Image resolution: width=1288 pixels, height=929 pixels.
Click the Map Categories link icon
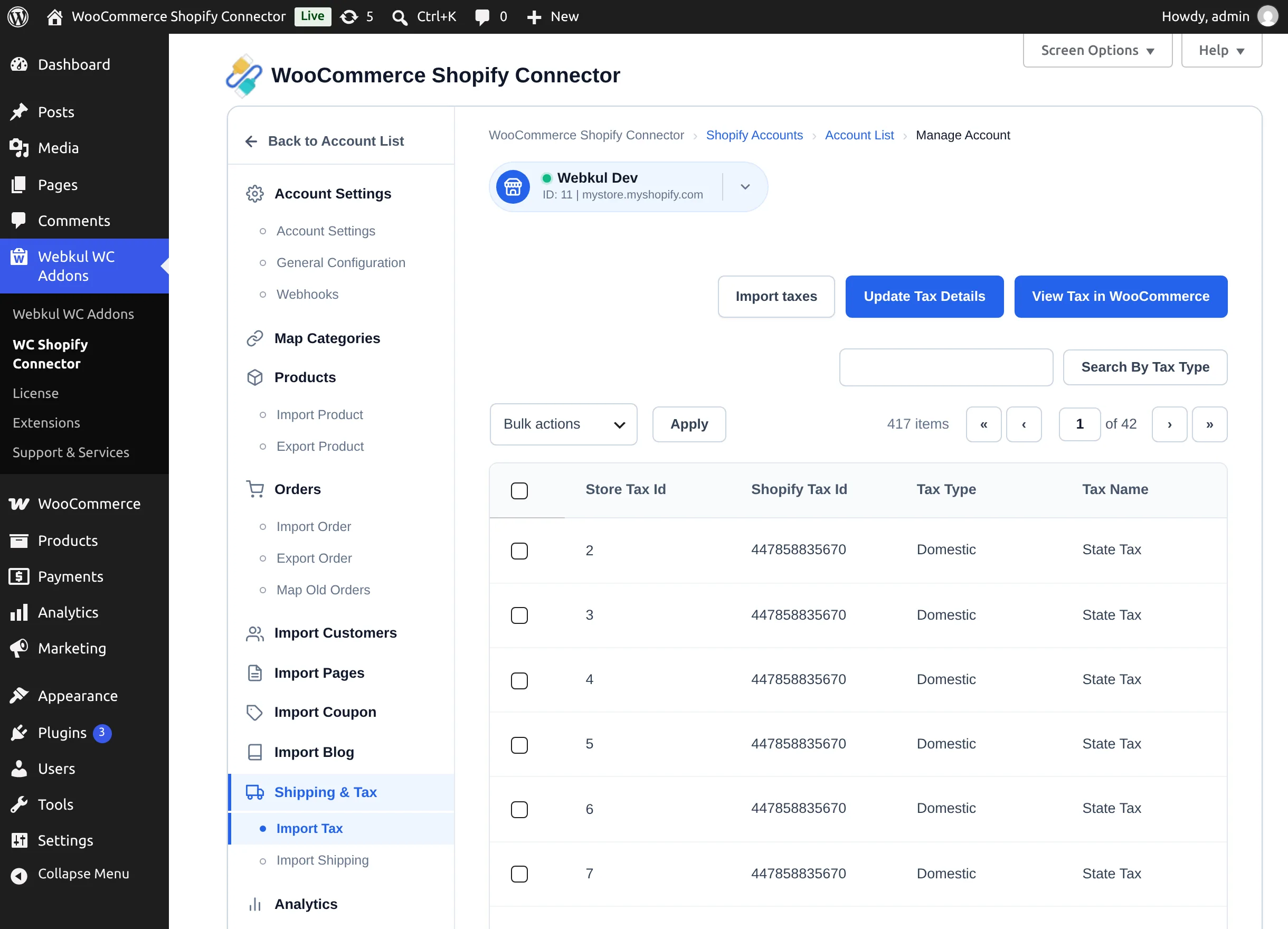[x=255, y=338]
